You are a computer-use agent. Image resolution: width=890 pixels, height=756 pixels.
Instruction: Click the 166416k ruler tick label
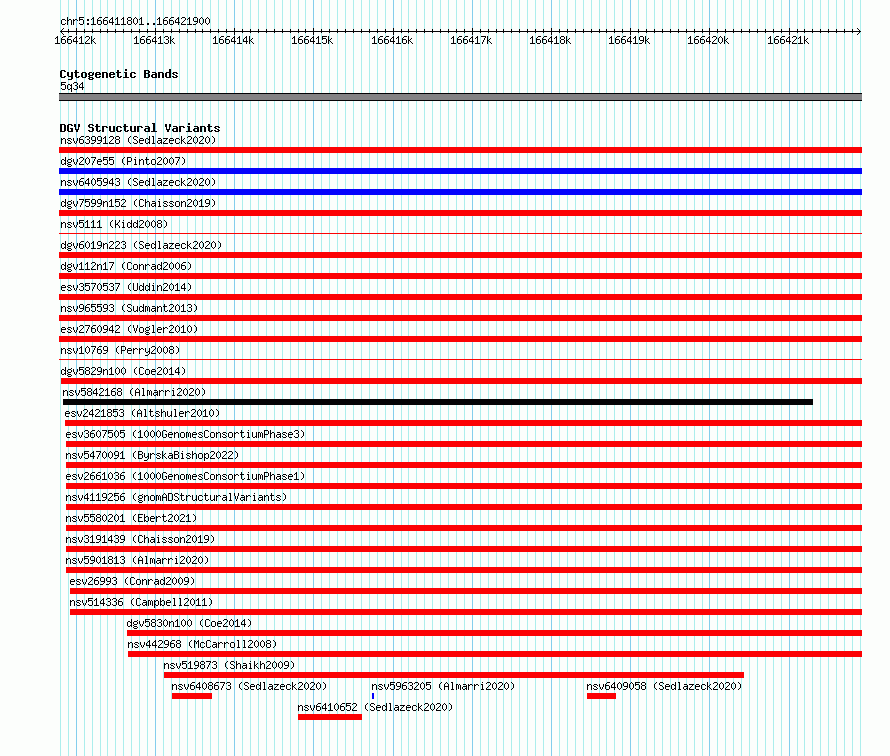point(392,40)
